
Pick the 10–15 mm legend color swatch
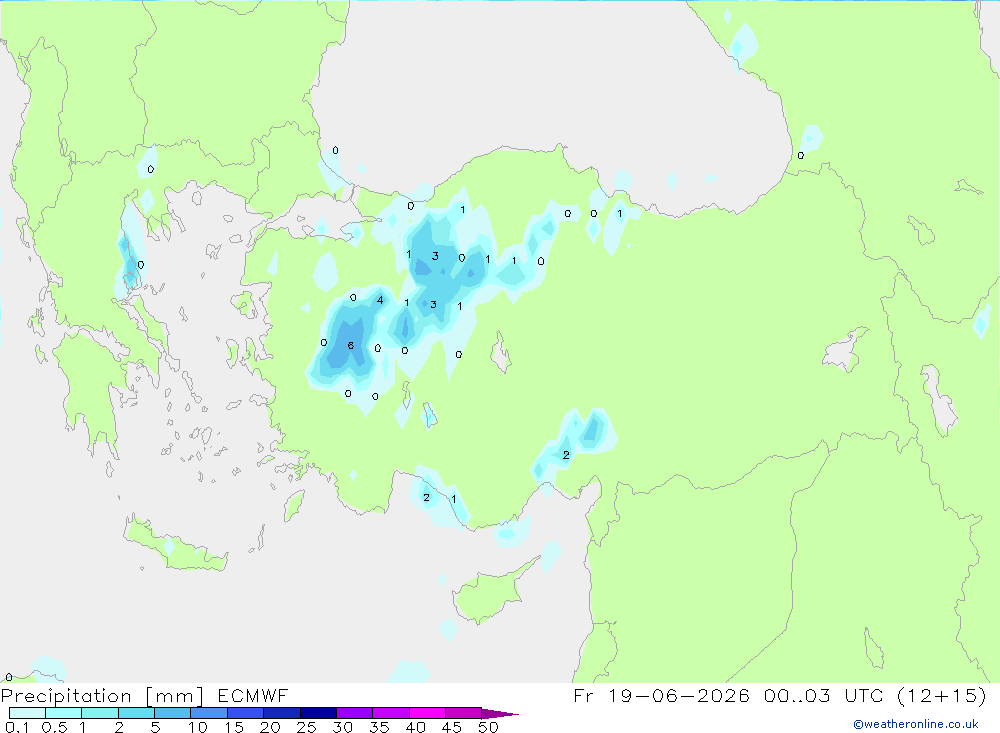click(x=209, y=713)
